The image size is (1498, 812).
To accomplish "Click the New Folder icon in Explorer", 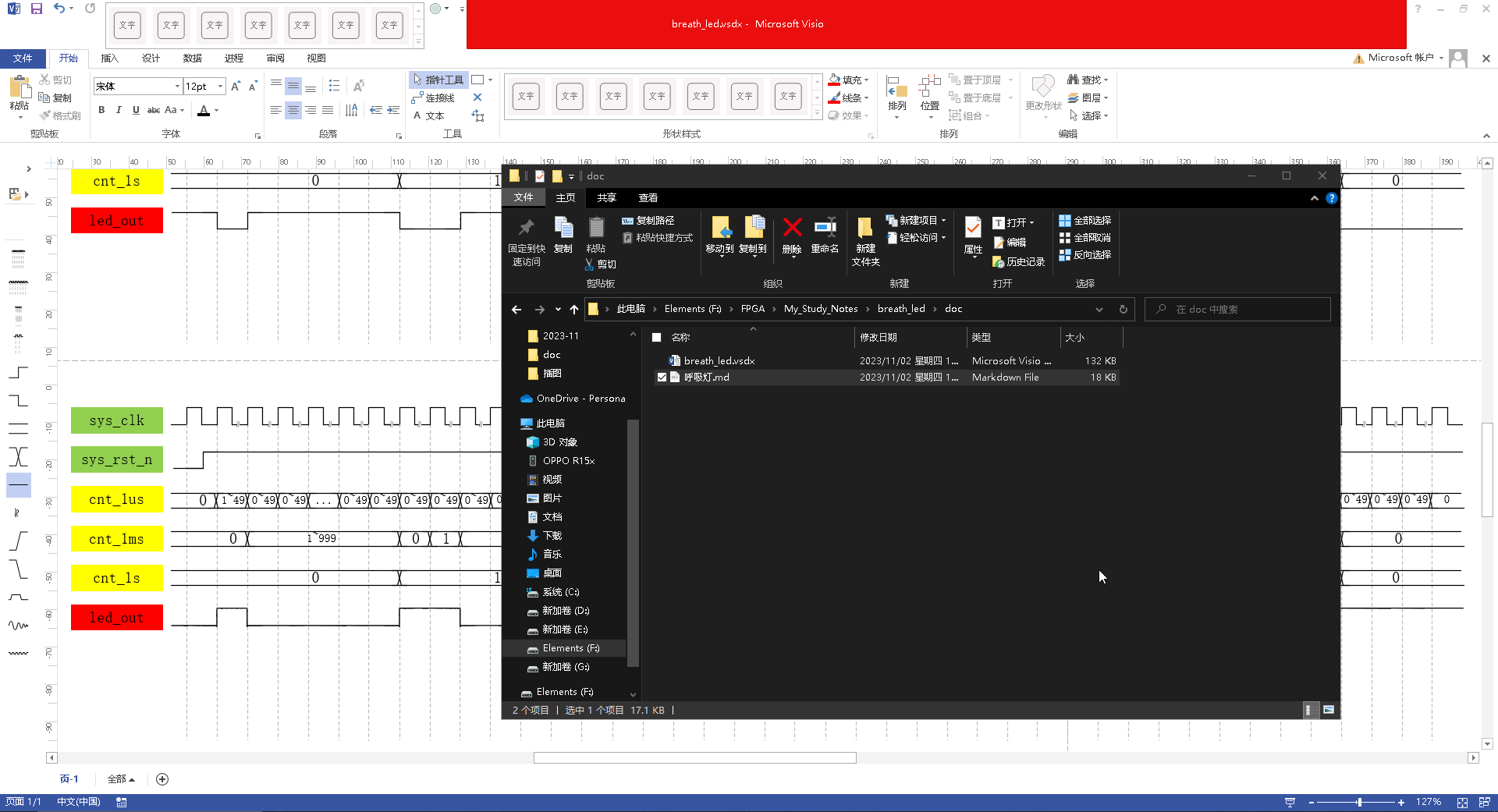I will point(865,242).
